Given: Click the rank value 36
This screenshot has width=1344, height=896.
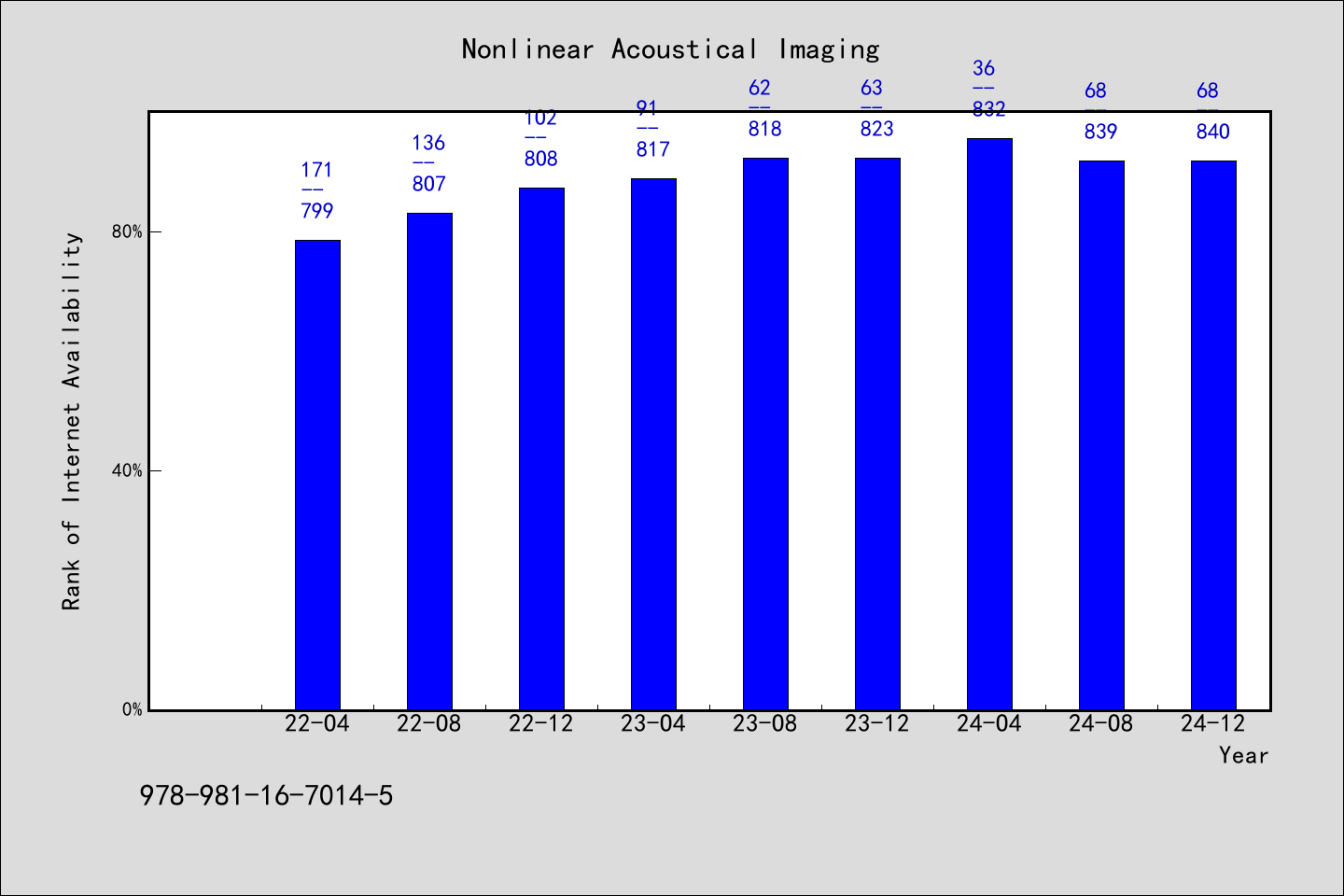Looking at the screenshot, I should (984, 68).
